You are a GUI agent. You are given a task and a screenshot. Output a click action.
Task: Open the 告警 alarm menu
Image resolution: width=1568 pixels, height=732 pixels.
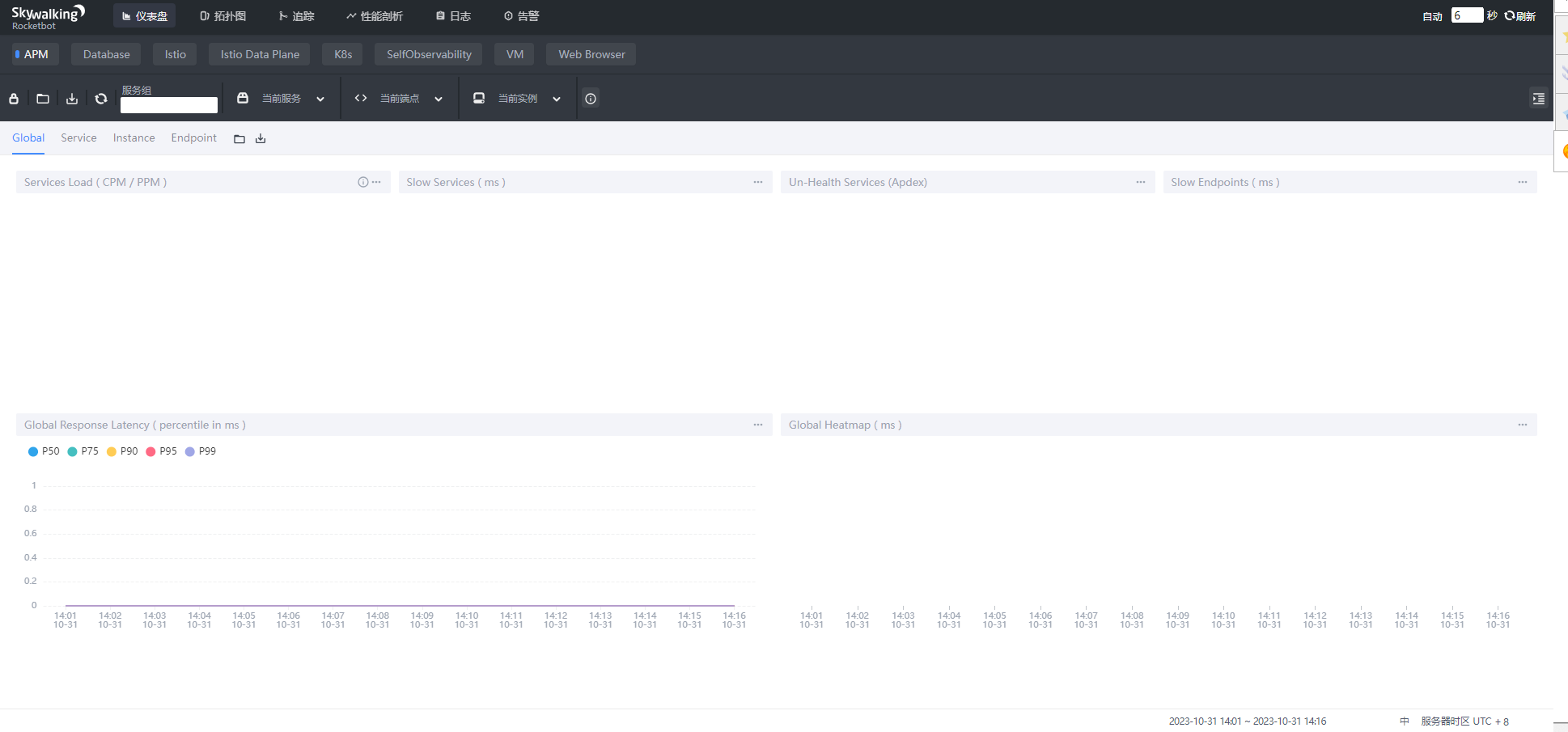click(x=521, y=16)
